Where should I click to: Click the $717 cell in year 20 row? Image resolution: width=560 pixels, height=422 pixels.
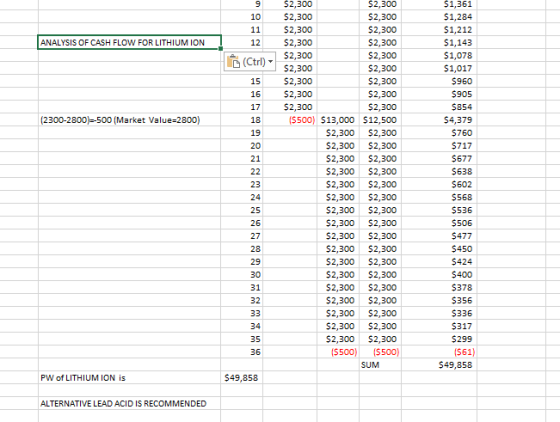tap(439, 146)
